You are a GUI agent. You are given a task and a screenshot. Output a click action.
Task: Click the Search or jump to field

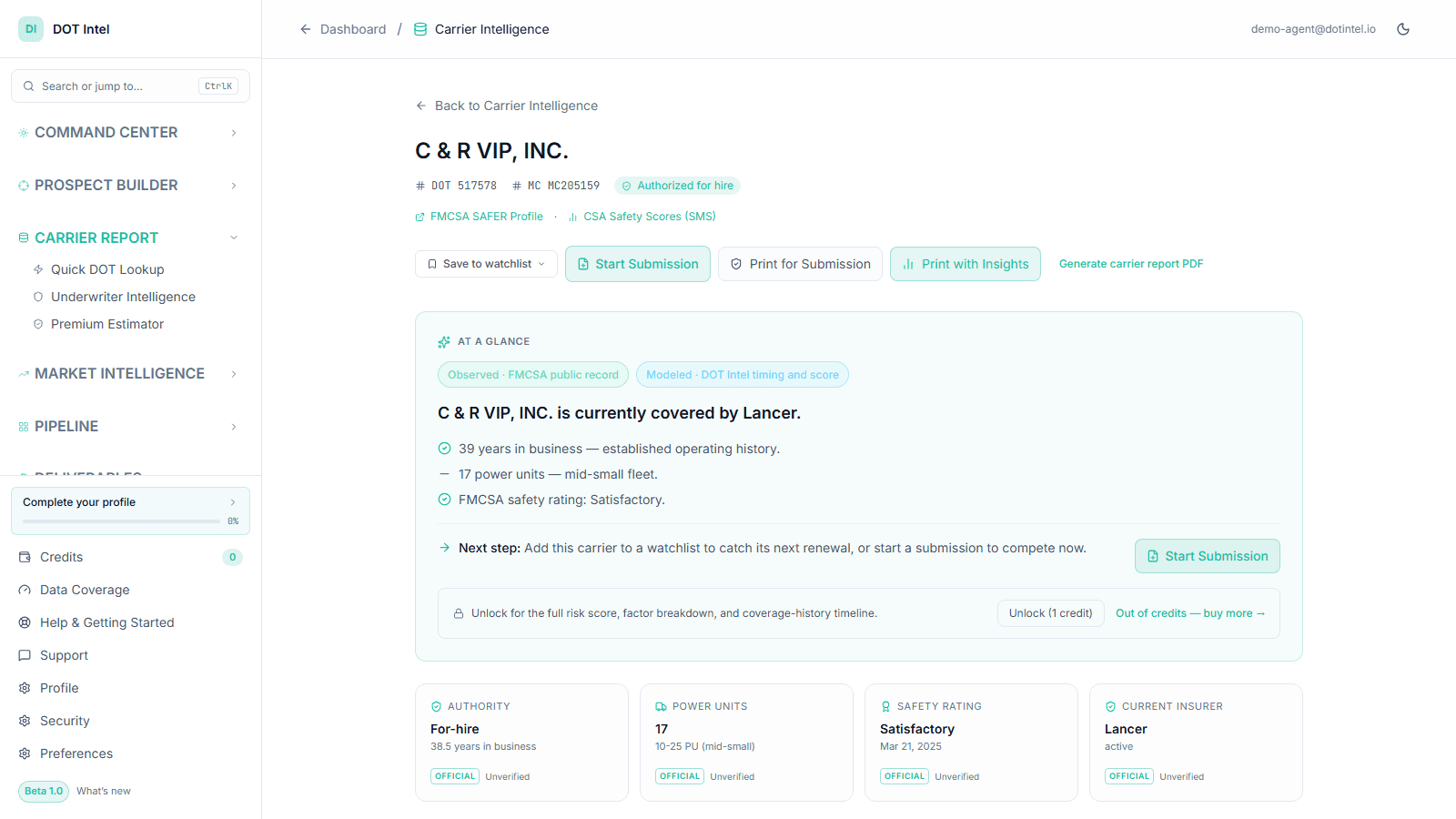click(x=130, y=86)
